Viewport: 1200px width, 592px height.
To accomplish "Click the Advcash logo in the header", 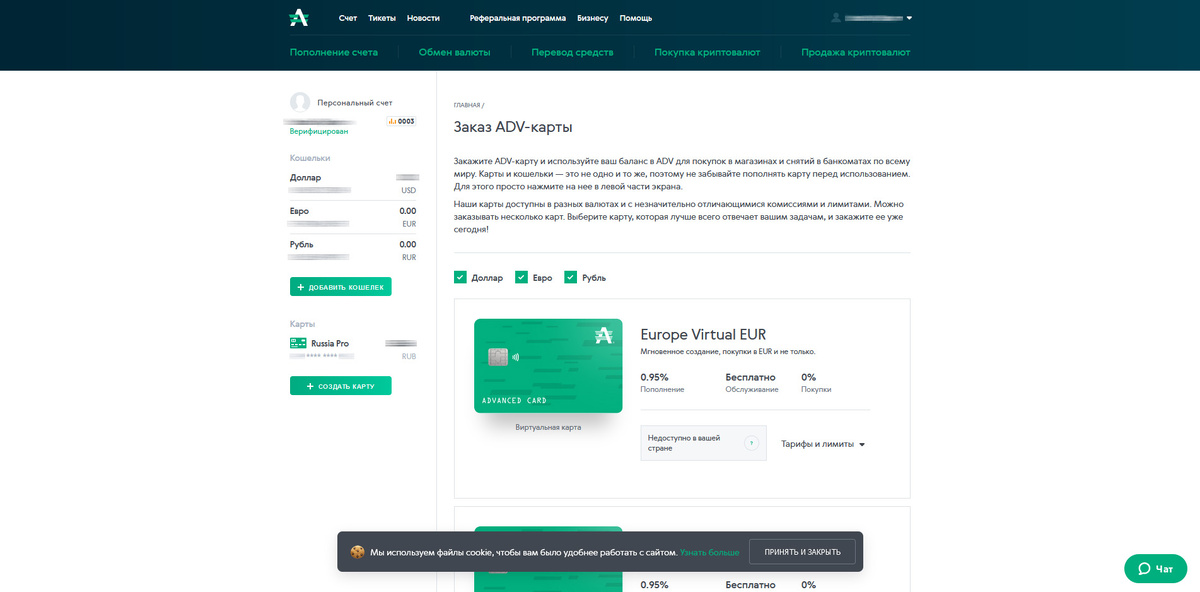I will [299, 18].
